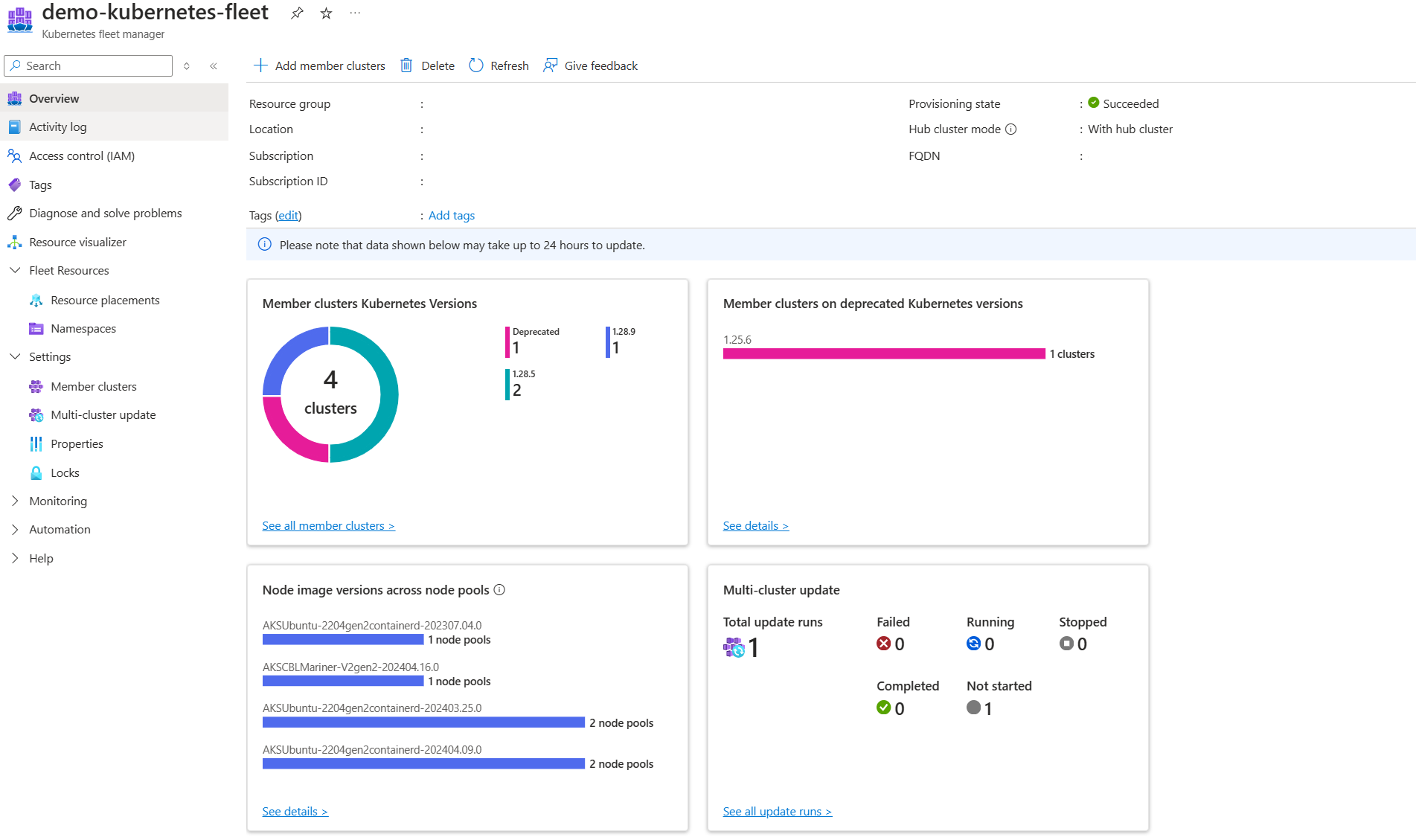Open the Overview menu item
The width and height of the screenshot is (1416, 840).
(115, 98)
